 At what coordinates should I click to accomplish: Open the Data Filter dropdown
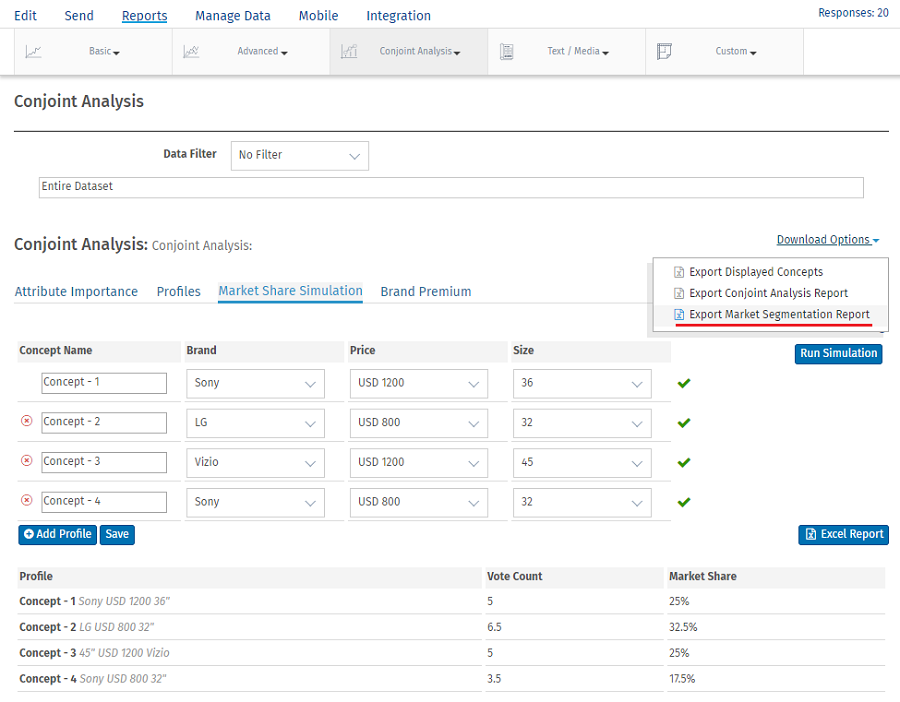tap(299, 156)
